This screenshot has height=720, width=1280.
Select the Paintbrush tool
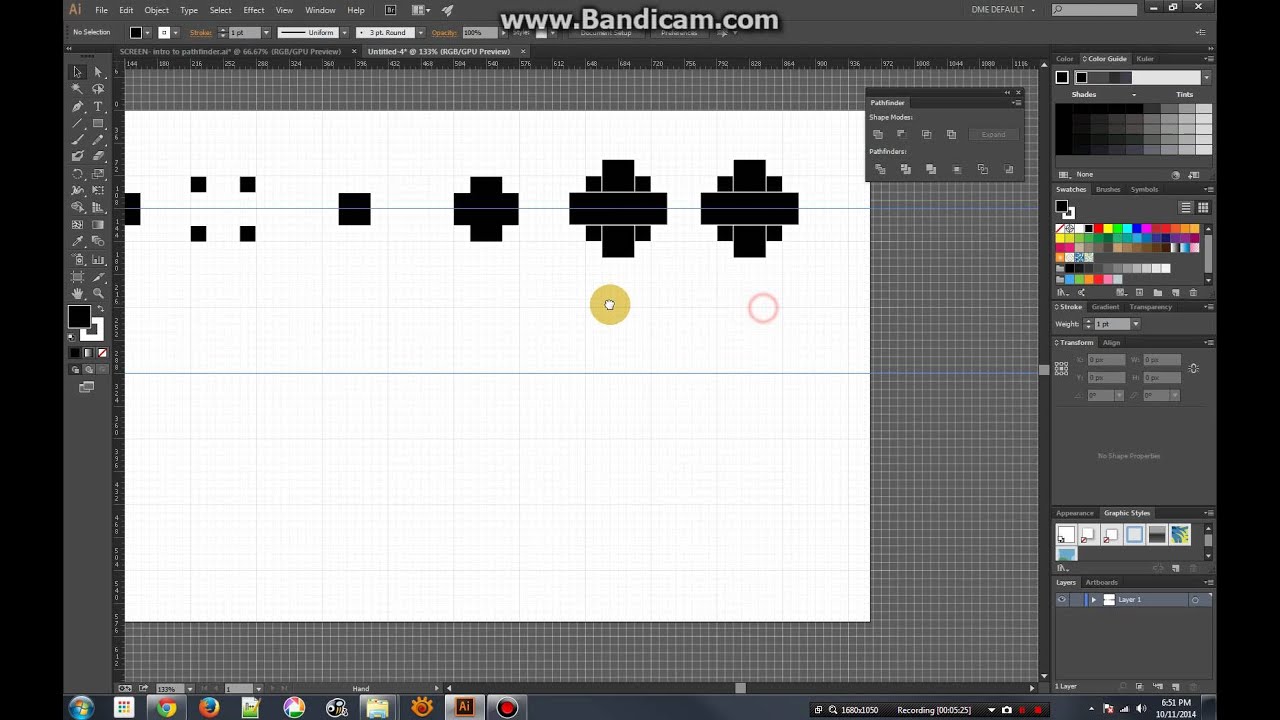(77, 139)
